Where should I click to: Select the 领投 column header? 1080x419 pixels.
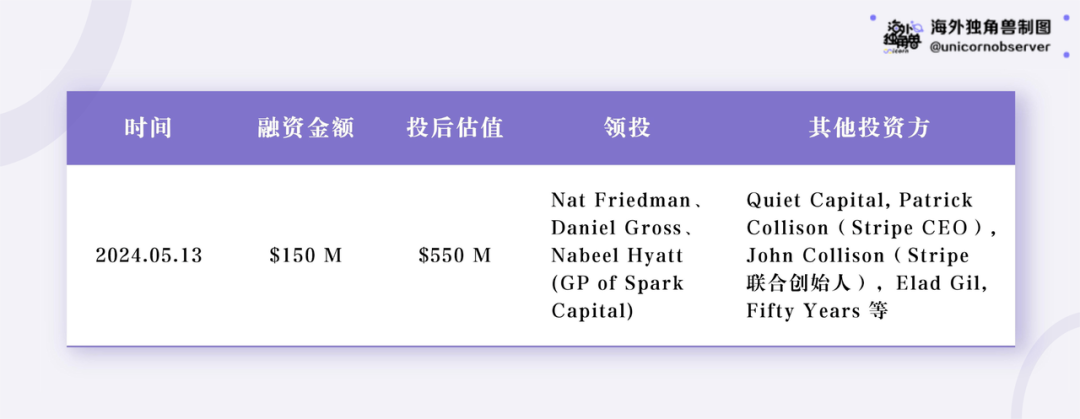point(627,128)
